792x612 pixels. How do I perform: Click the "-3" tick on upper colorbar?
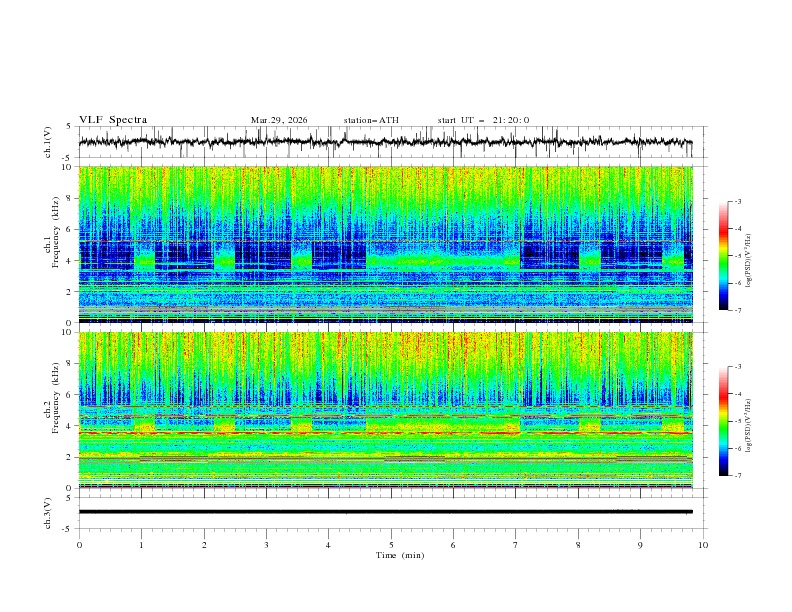coord(737,201)
